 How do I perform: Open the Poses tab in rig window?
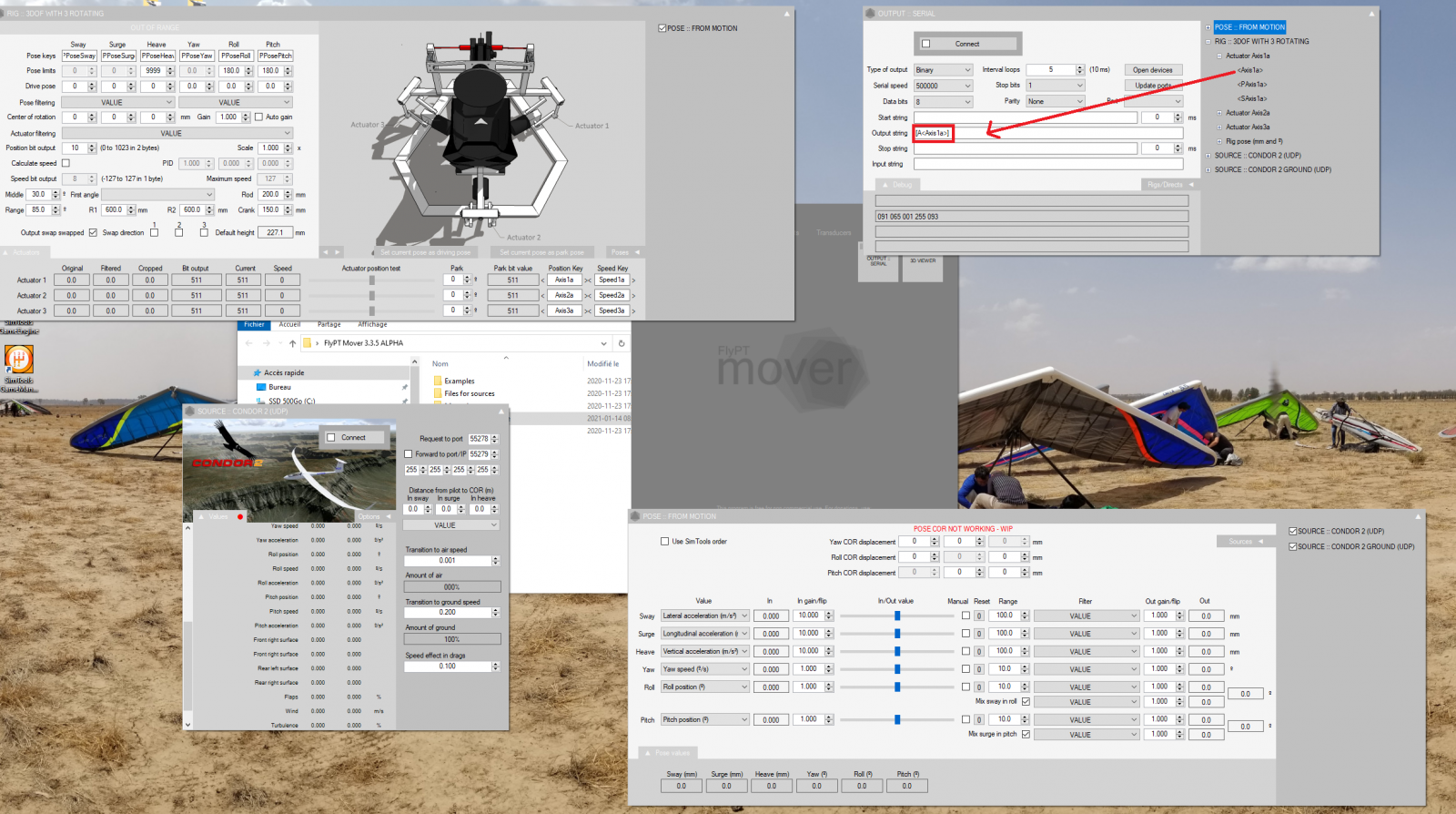(625, 252)
